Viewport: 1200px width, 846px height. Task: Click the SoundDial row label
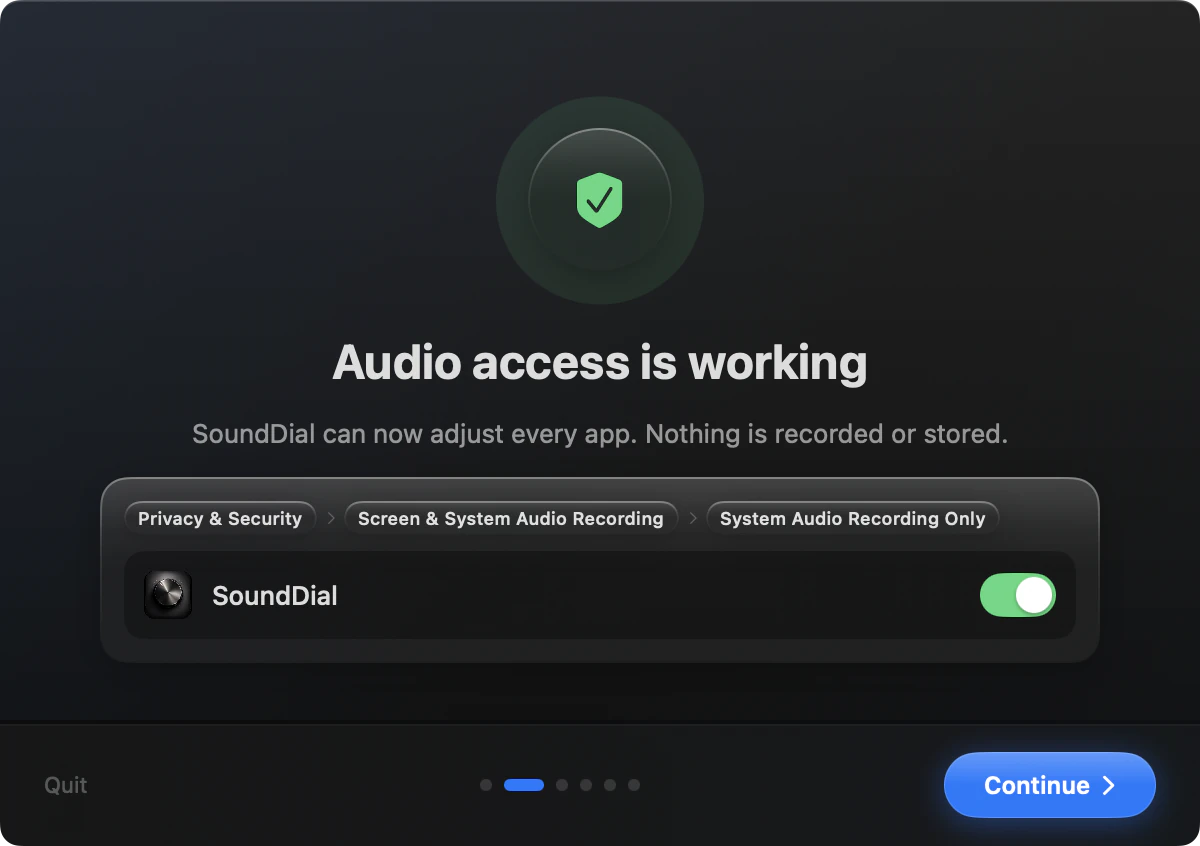(x=275, y=596)
